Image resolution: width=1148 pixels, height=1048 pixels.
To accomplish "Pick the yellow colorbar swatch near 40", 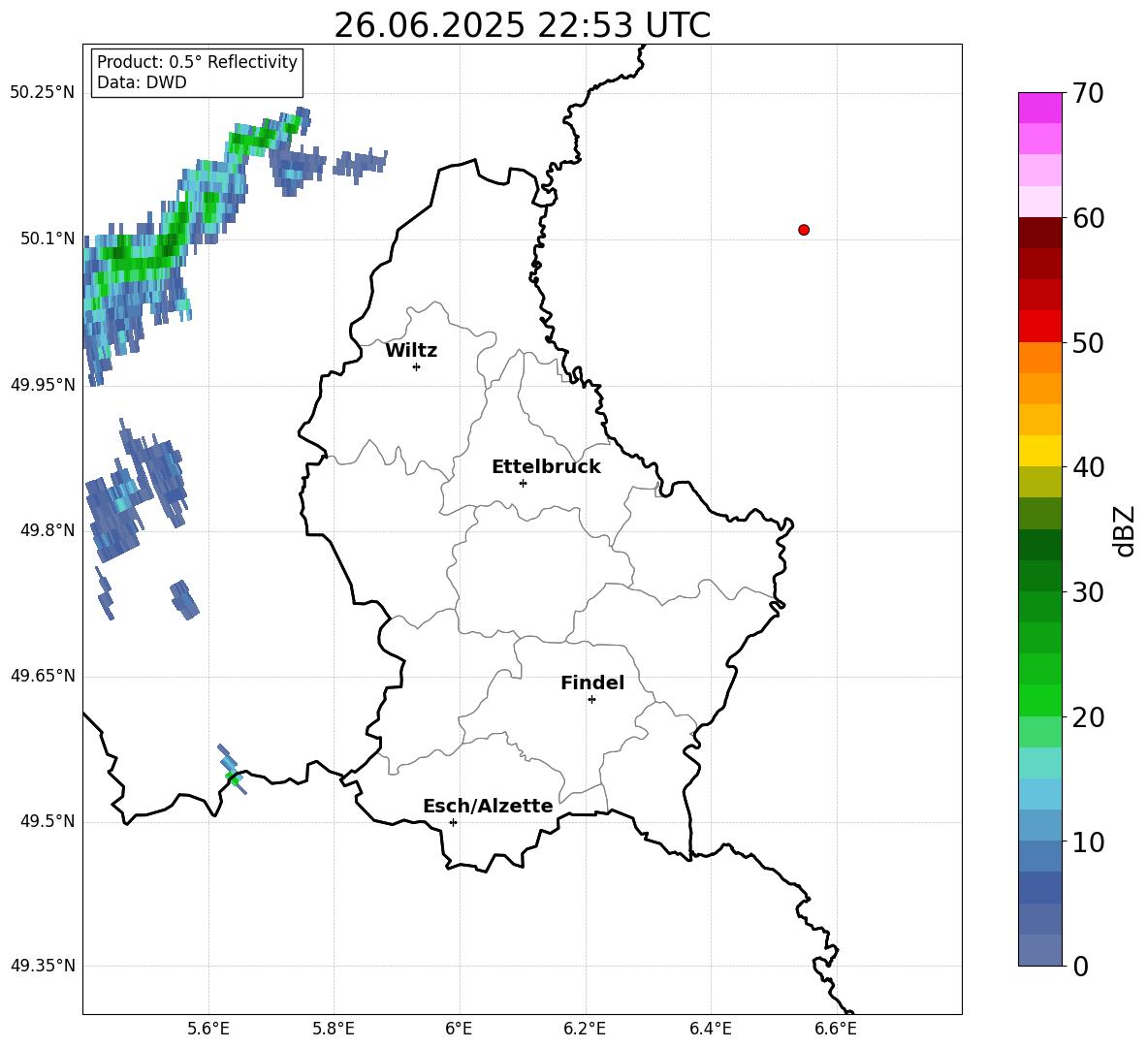I will pos(1039,451).
